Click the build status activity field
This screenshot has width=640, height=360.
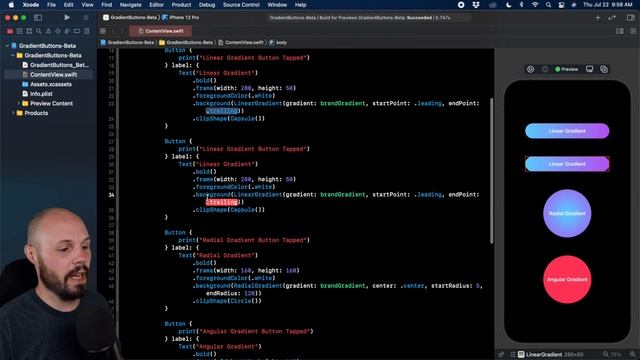point(369,18)
